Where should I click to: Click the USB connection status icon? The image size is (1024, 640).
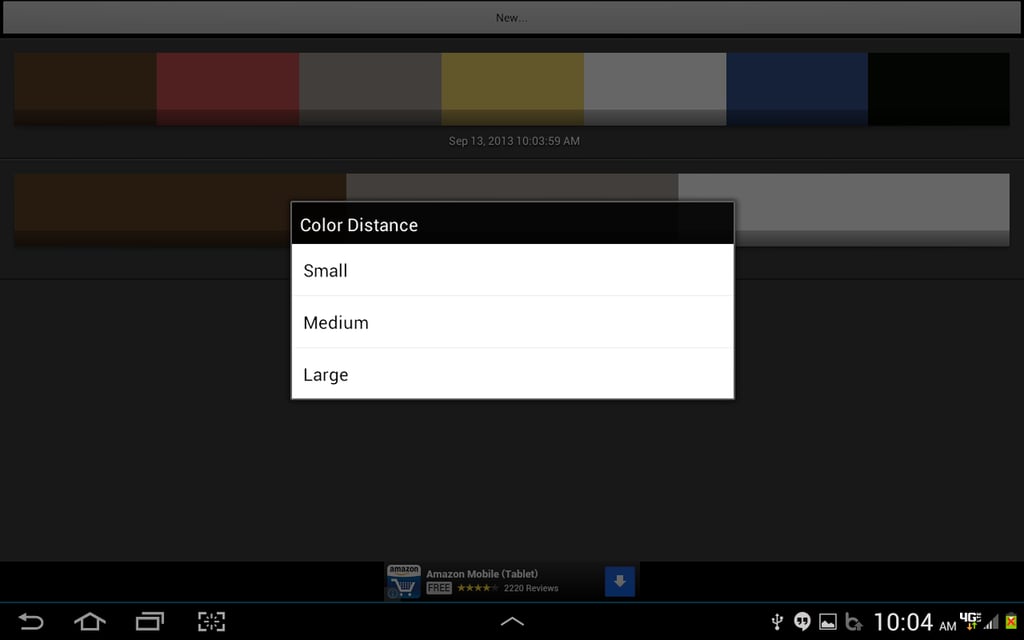tap(777, 621)
